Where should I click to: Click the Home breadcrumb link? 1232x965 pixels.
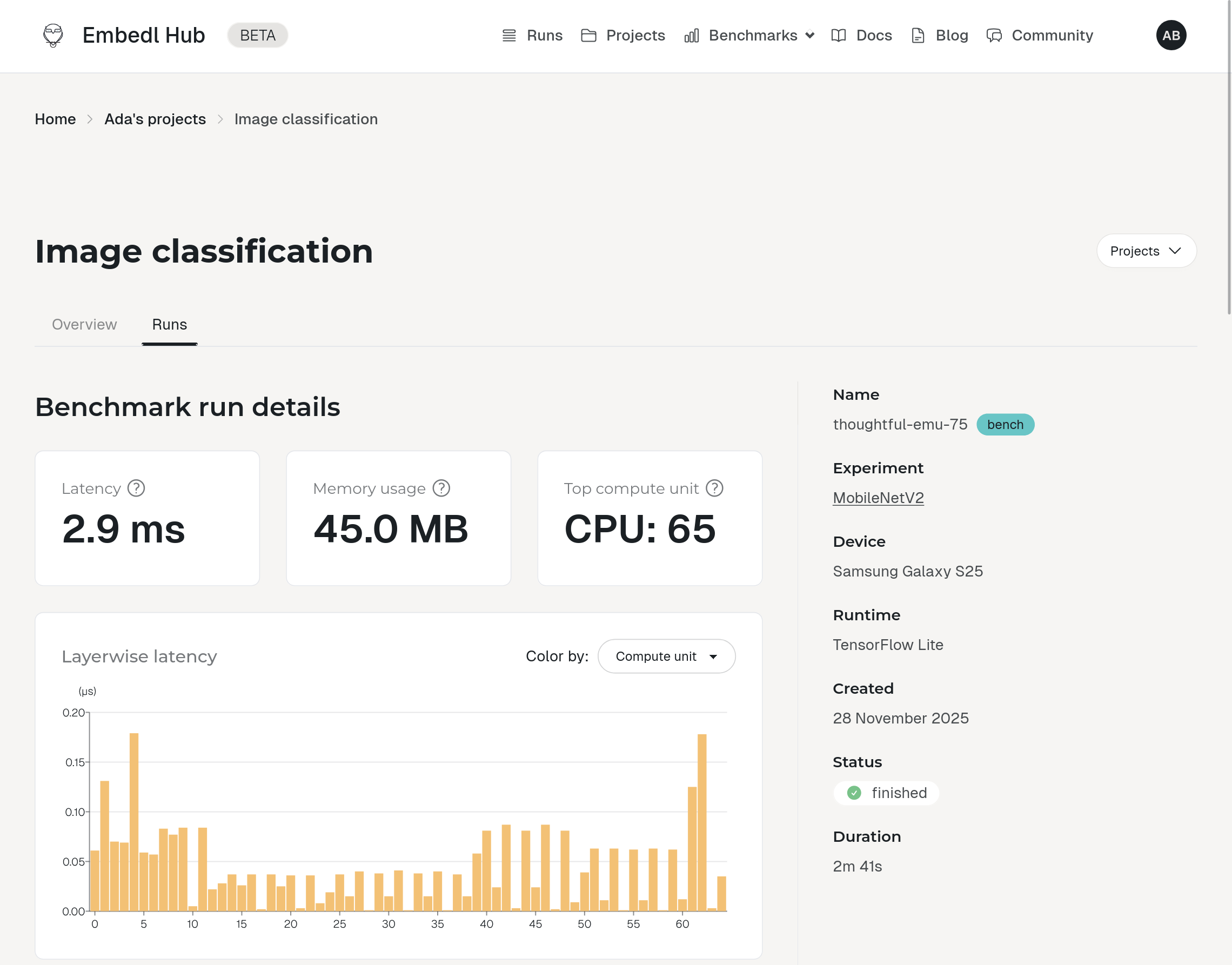coord(55,119)
